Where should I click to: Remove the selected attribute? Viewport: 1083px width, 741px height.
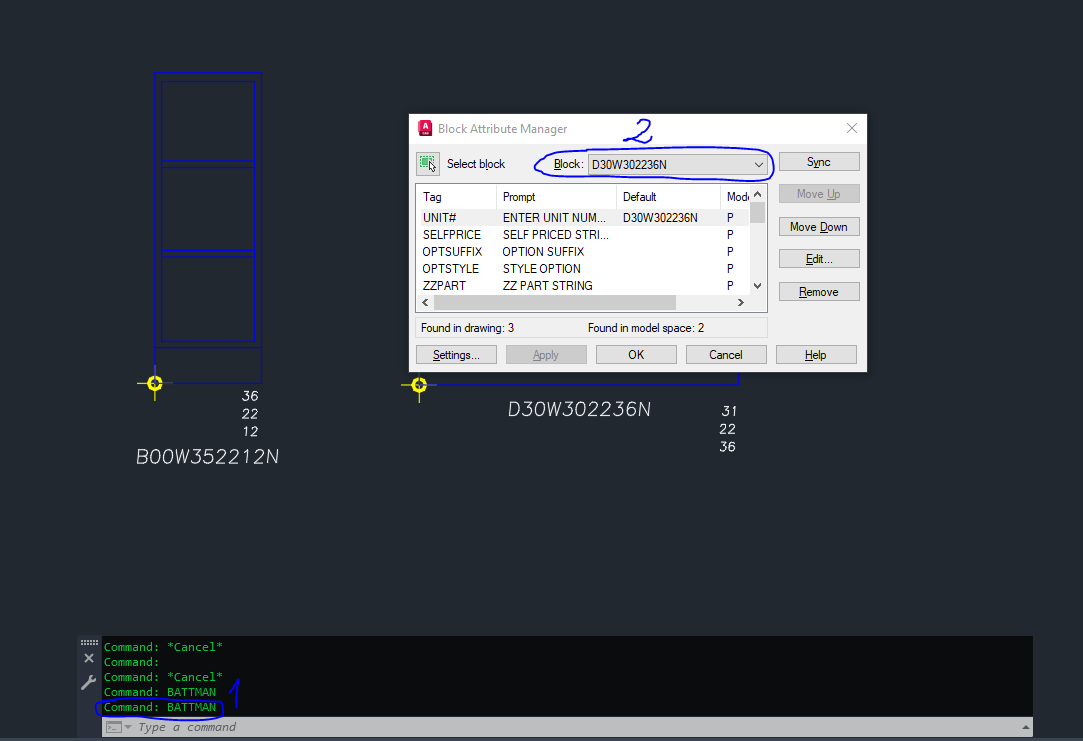pyautogui.click(x=819, y=292)
